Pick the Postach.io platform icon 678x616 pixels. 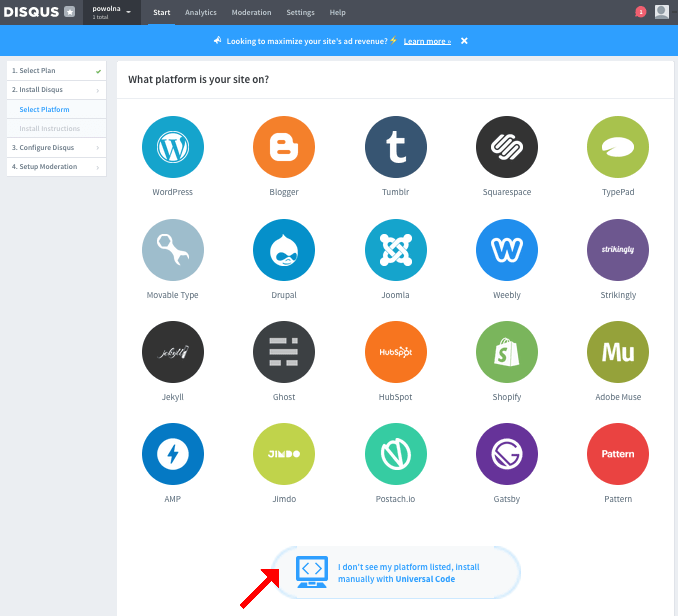pyautogui.click(x=396, y=454)
